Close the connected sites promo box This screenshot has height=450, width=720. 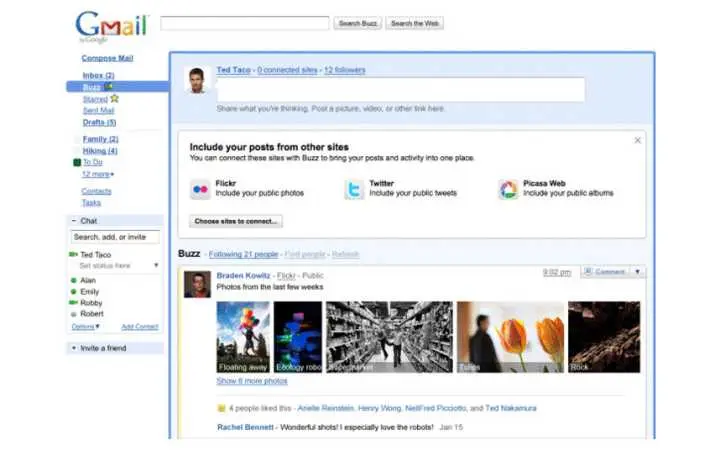(x=637, y=141)
